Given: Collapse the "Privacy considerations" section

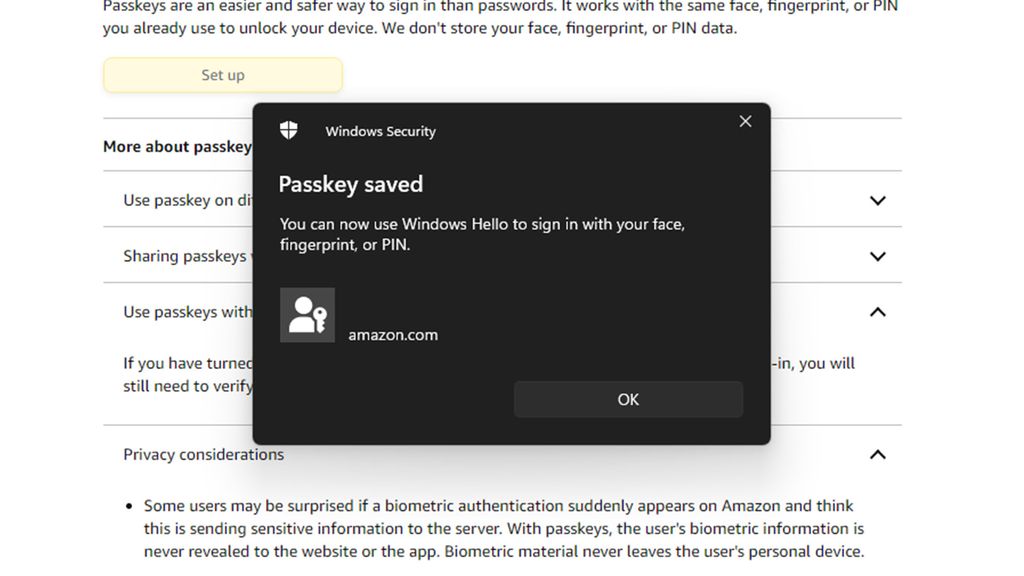Looking at the screenshot, I should (877, 454).
